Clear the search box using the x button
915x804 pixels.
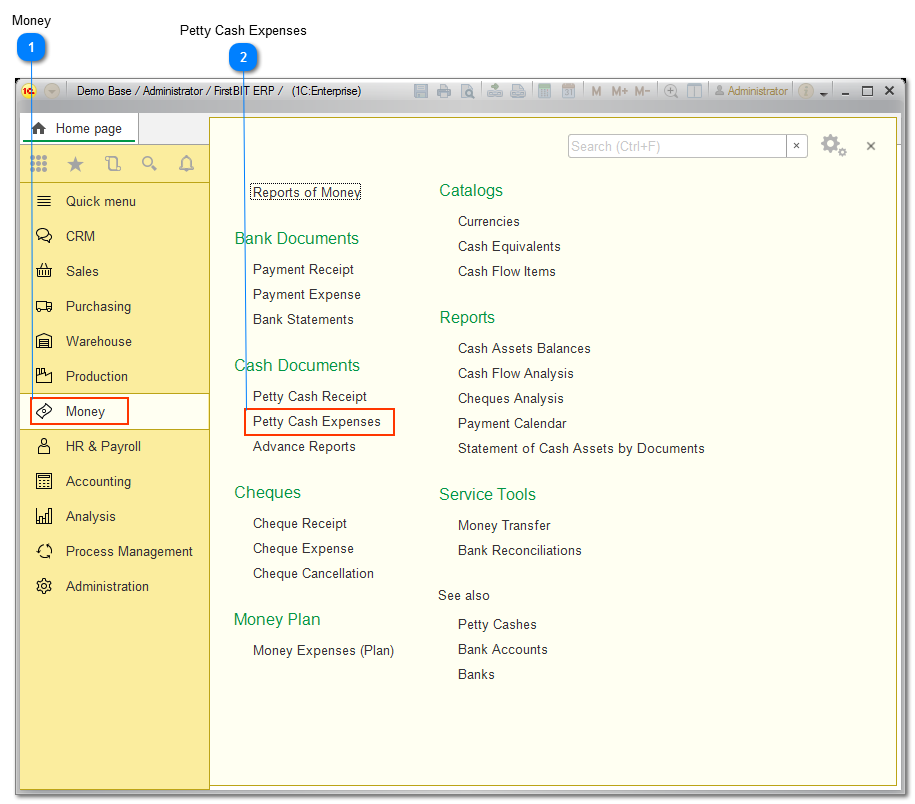[x=797, y=146]
